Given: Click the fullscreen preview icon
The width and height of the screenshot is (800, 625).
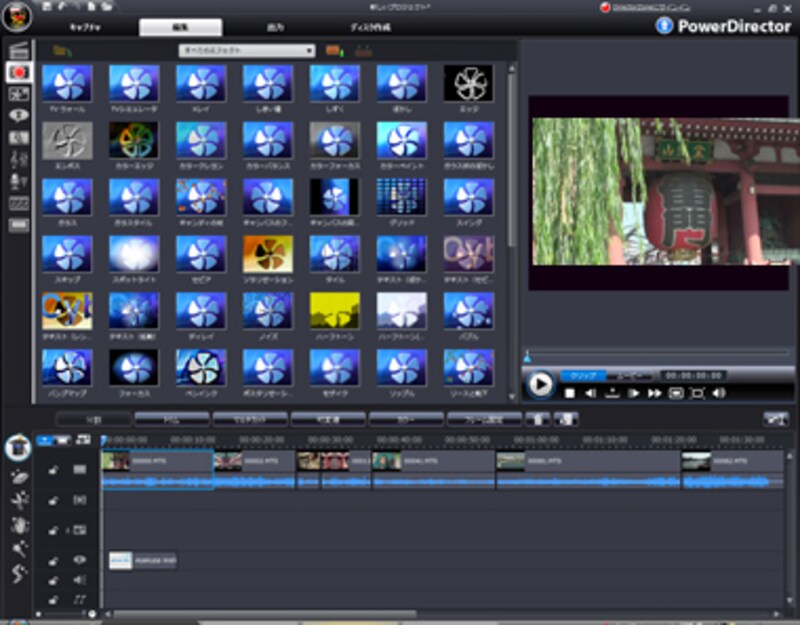Looking at the screenshot, I should (698, 393).
